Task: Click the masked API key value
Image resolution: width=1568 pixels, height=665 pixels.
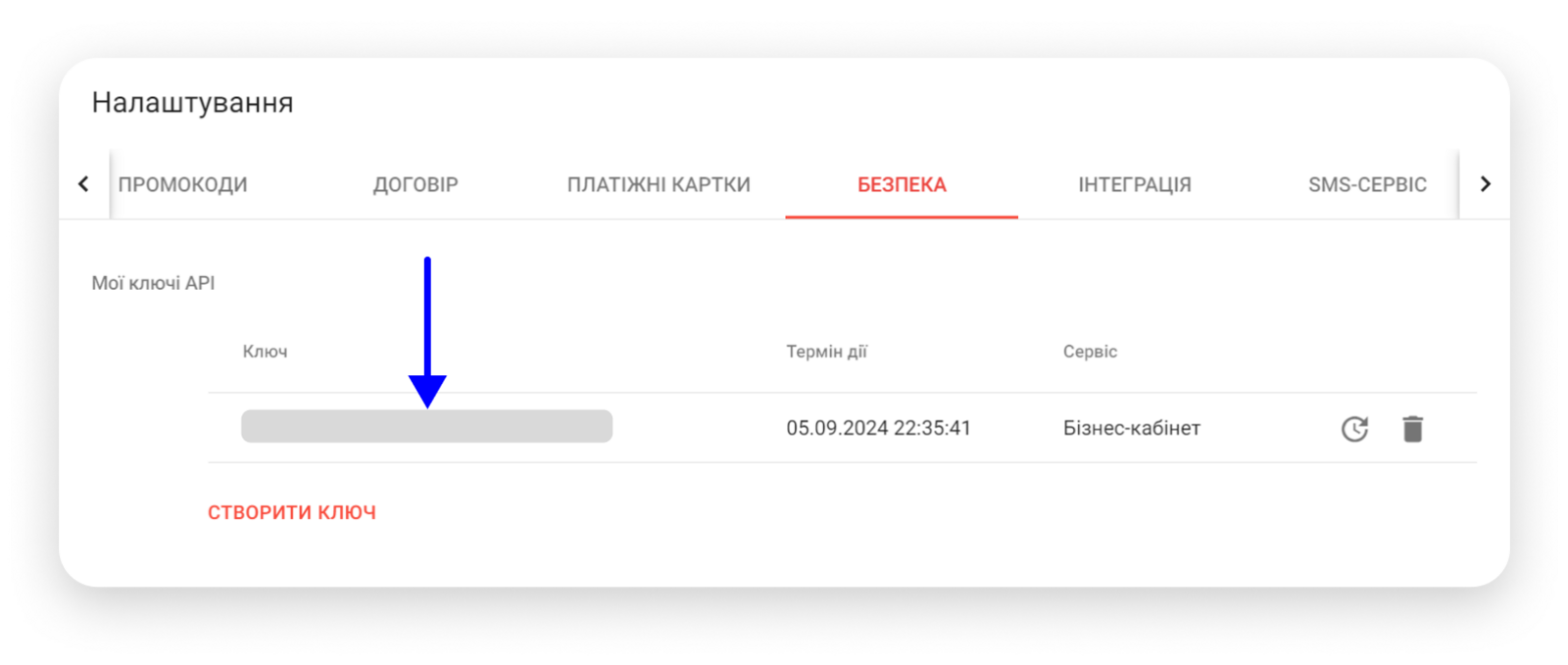Action: 427,426
